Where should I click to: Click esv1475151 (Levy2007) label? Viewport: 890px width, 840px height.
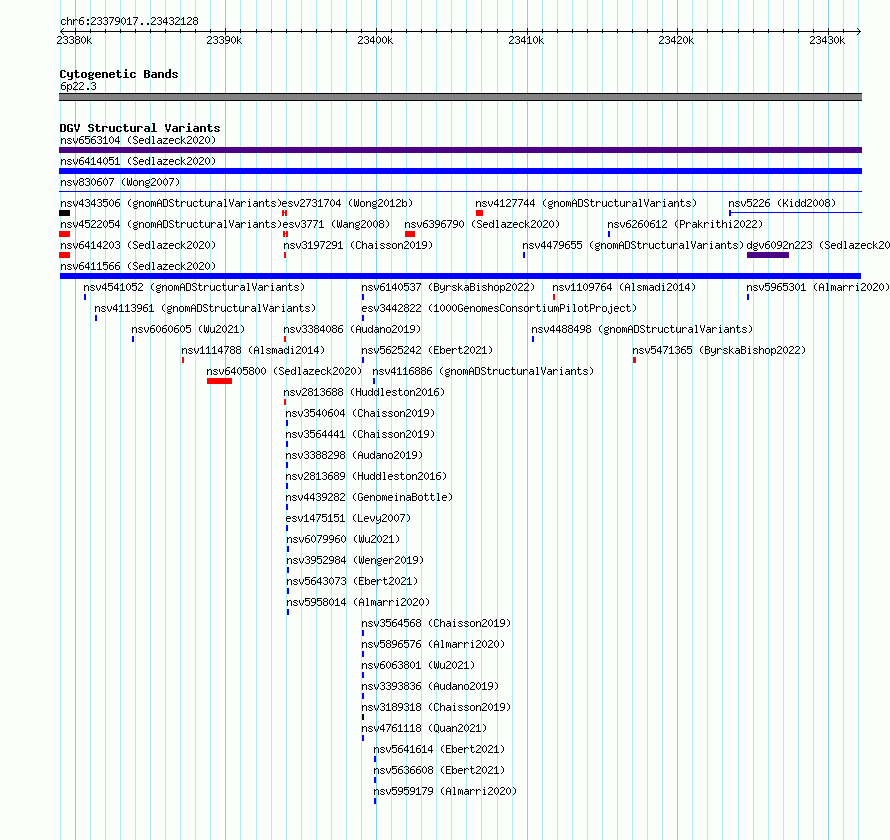coord(348,518)
